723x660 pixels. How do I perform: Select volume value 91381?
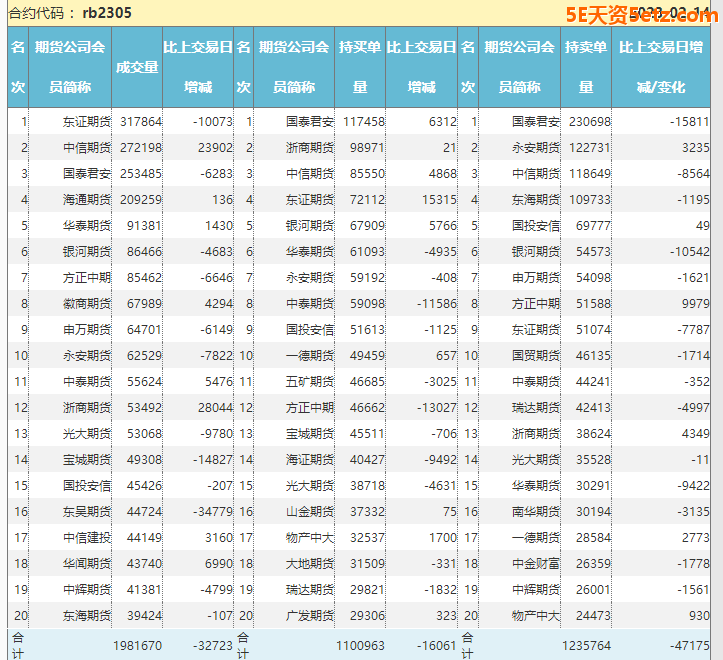[x=144, y=226]
